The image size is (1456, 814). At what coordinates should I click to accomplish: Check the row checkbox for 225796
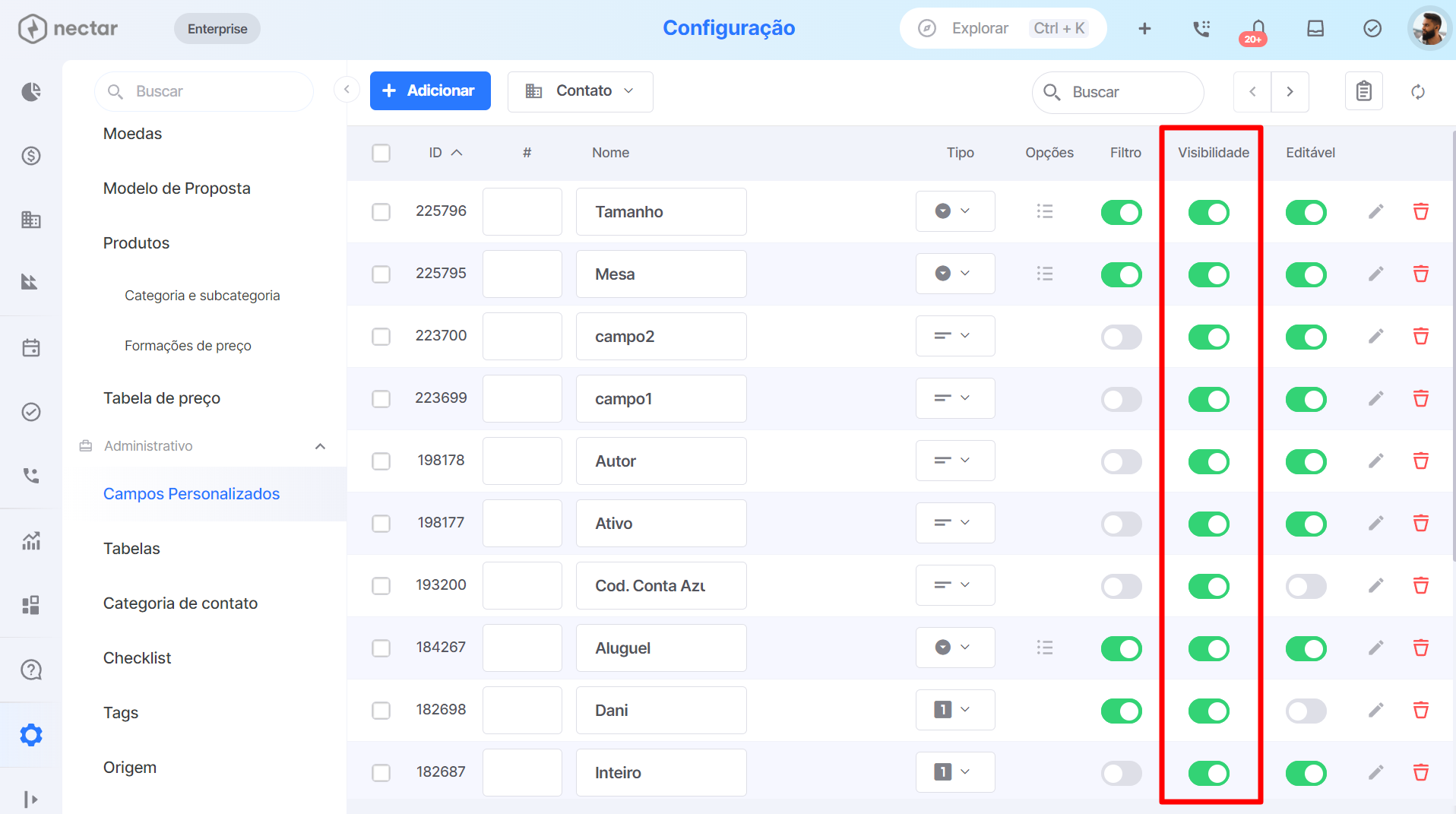pyautogui.click(x=381, y=211)
